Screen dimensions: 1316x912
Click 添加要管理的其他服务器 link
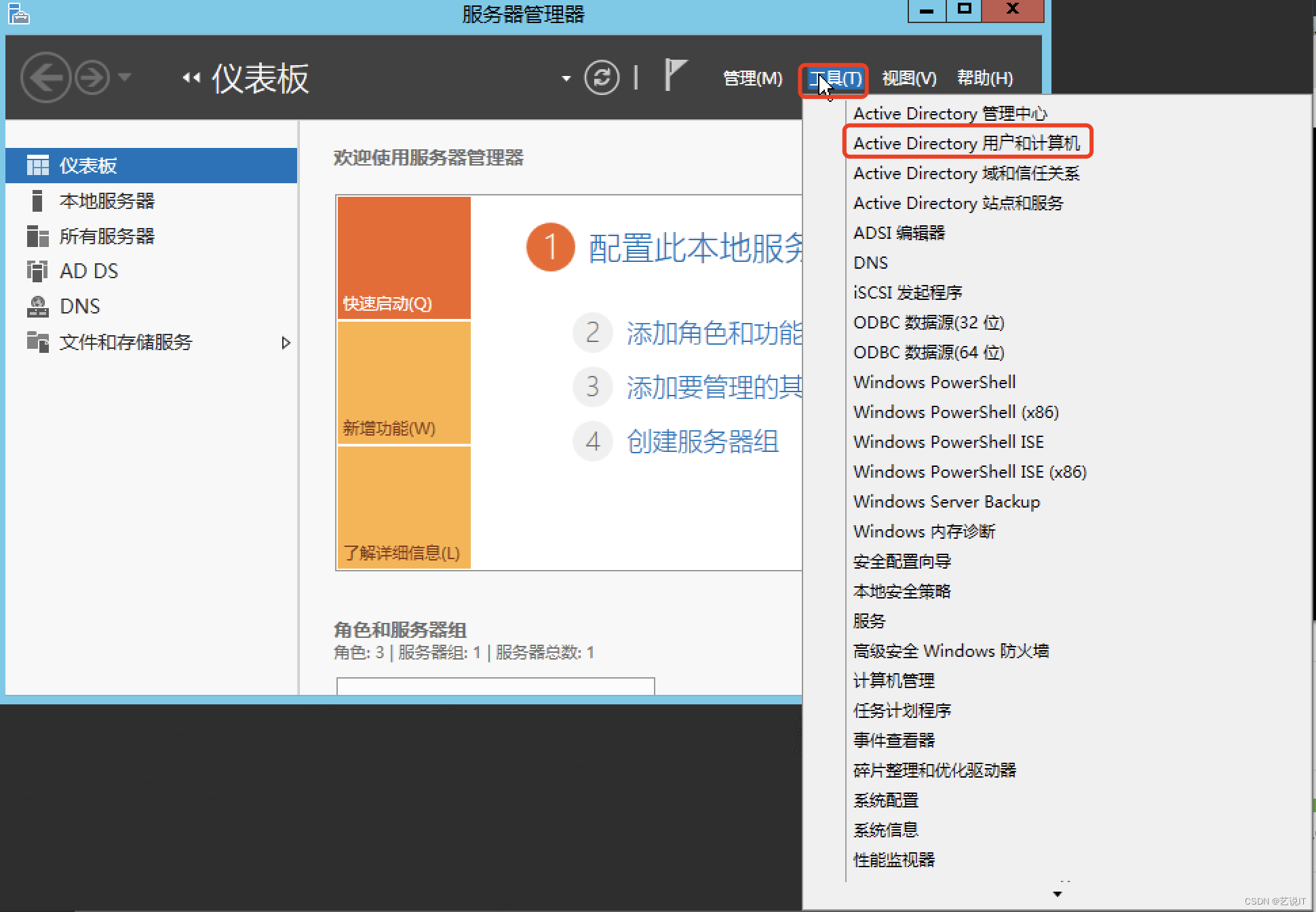tap(714, 387)
